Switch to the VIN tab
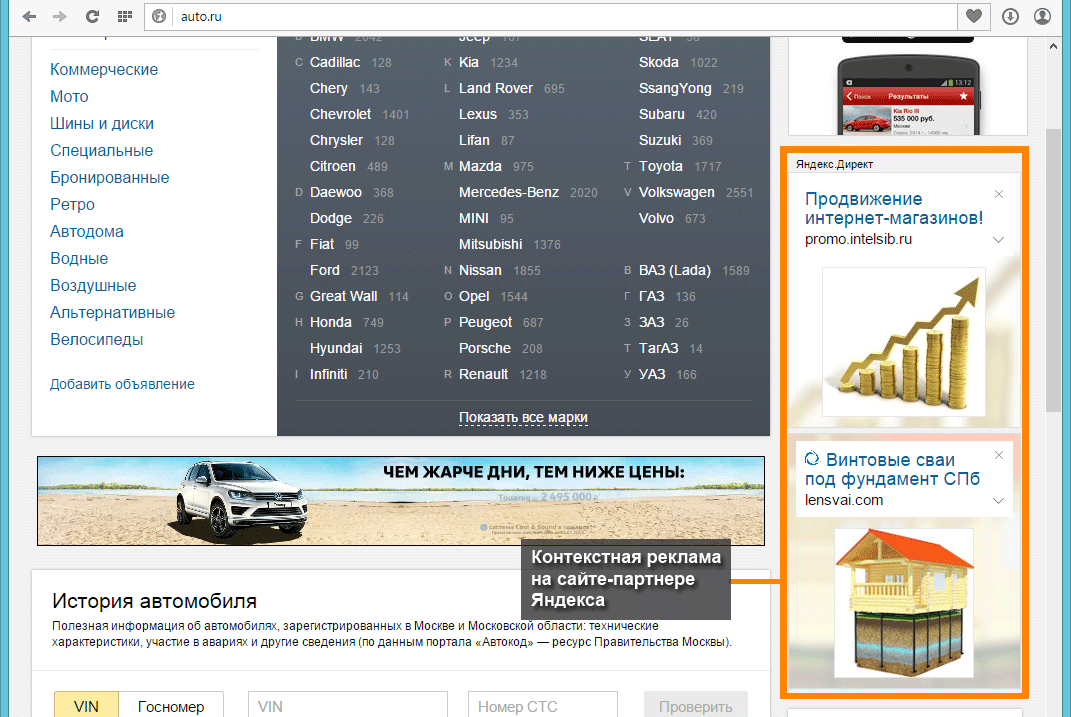Viewport: 1071px width, 717px height. point(86,705)
